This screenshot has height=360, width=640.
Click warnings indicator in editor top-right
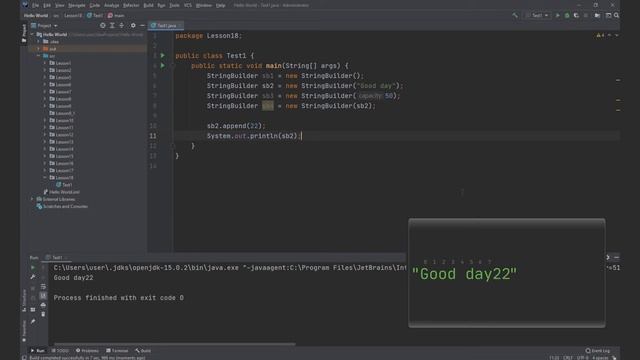pyautogui.click(x=600, y=36)
